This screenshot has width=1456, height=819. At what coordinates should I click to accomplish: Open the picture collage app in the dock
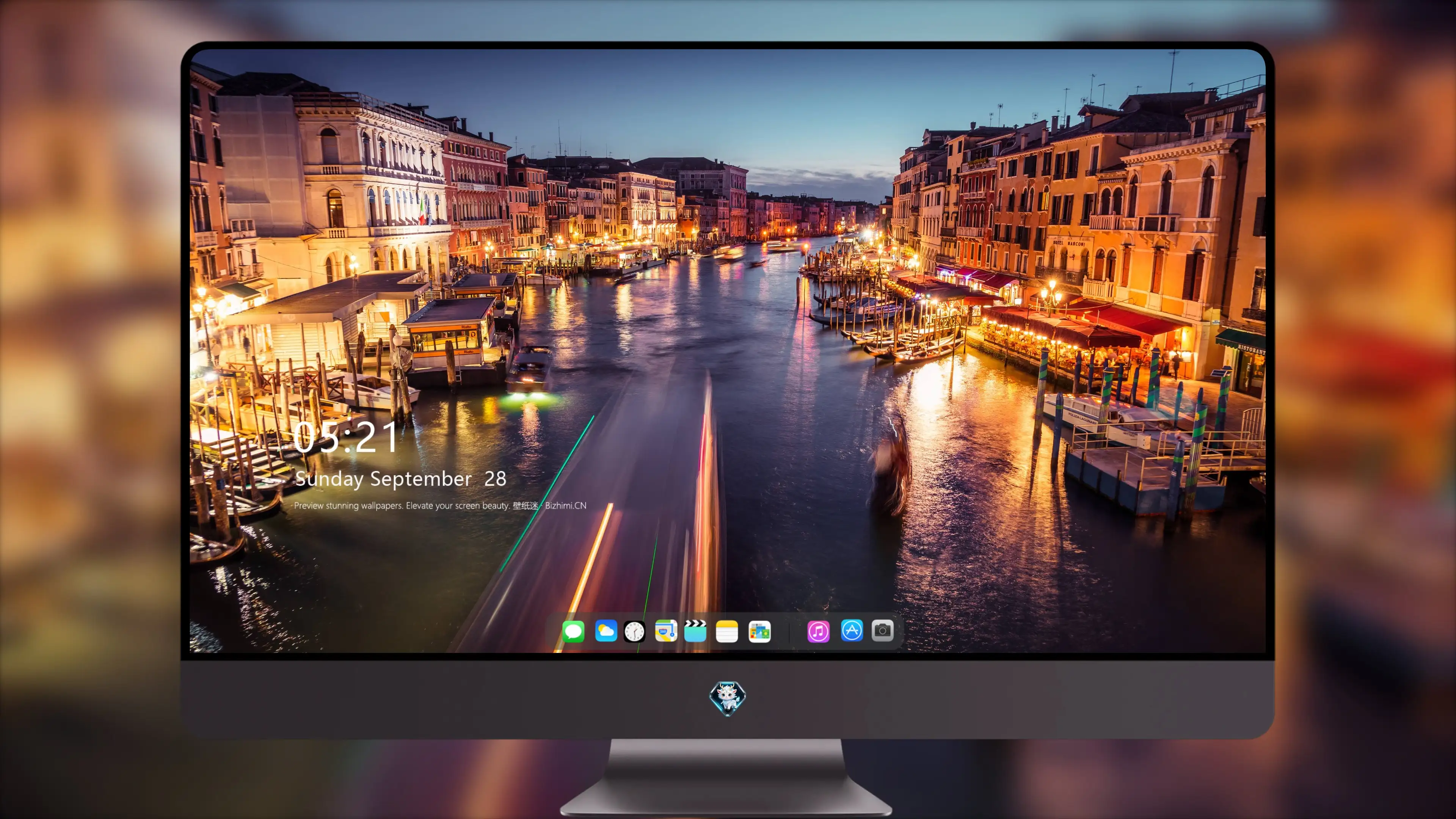pos(759,631)
